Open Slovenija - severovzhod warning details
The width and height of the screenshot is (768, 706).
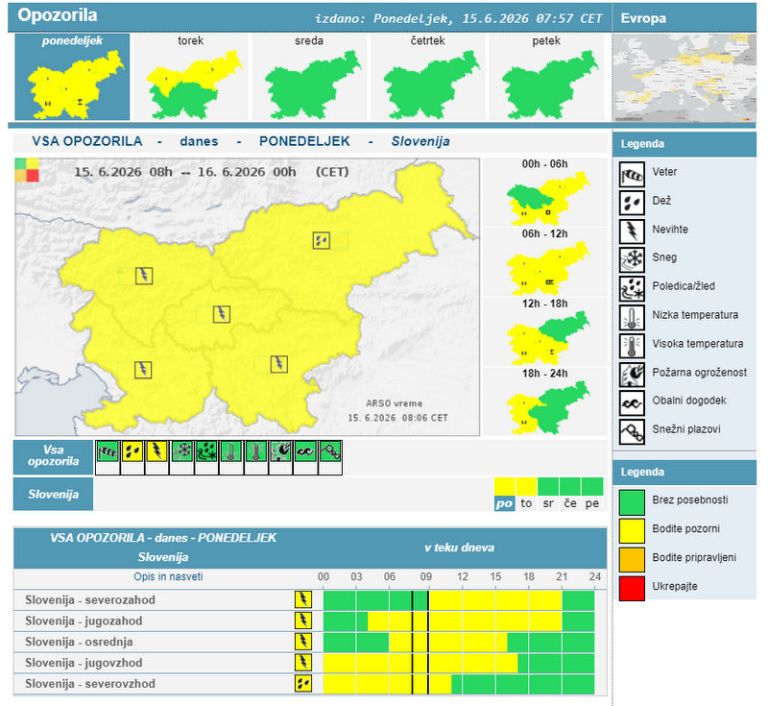tap(90, 683)
